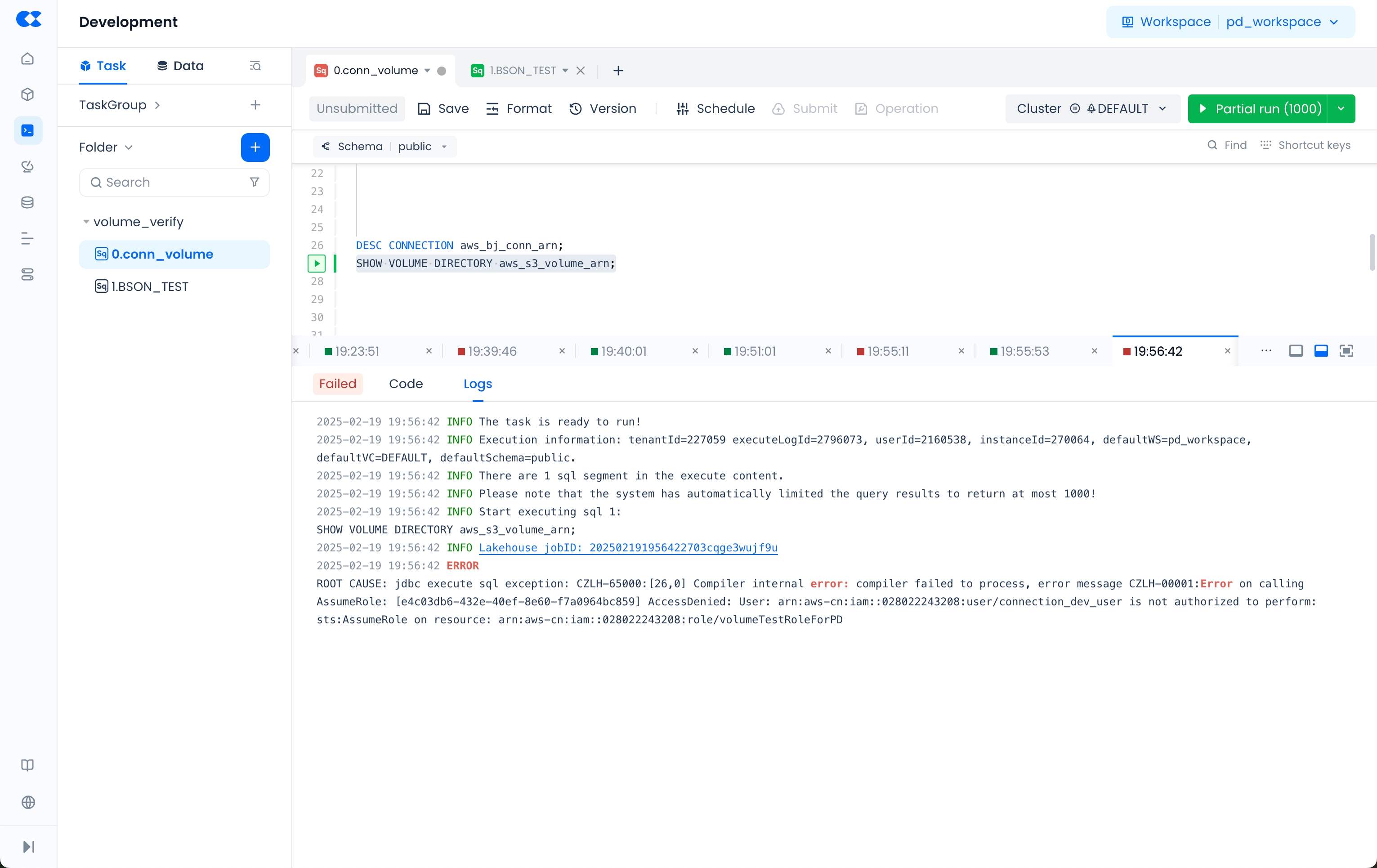The width and height of the screenshot is (1377, 868).
Task: Click the filter icon in search box
Action: pos(255,182)
